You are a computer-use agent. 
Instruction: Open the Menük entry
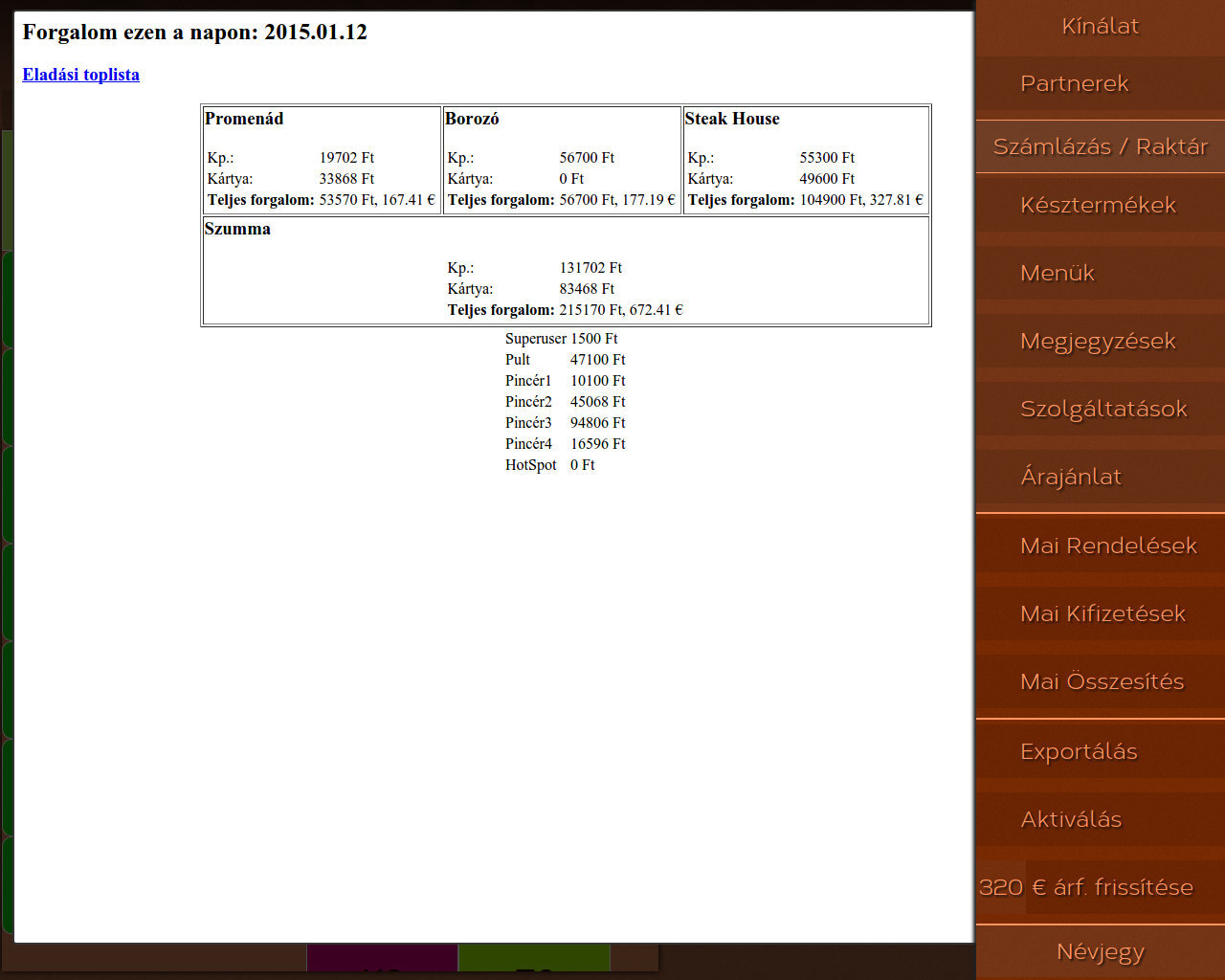1100,273
